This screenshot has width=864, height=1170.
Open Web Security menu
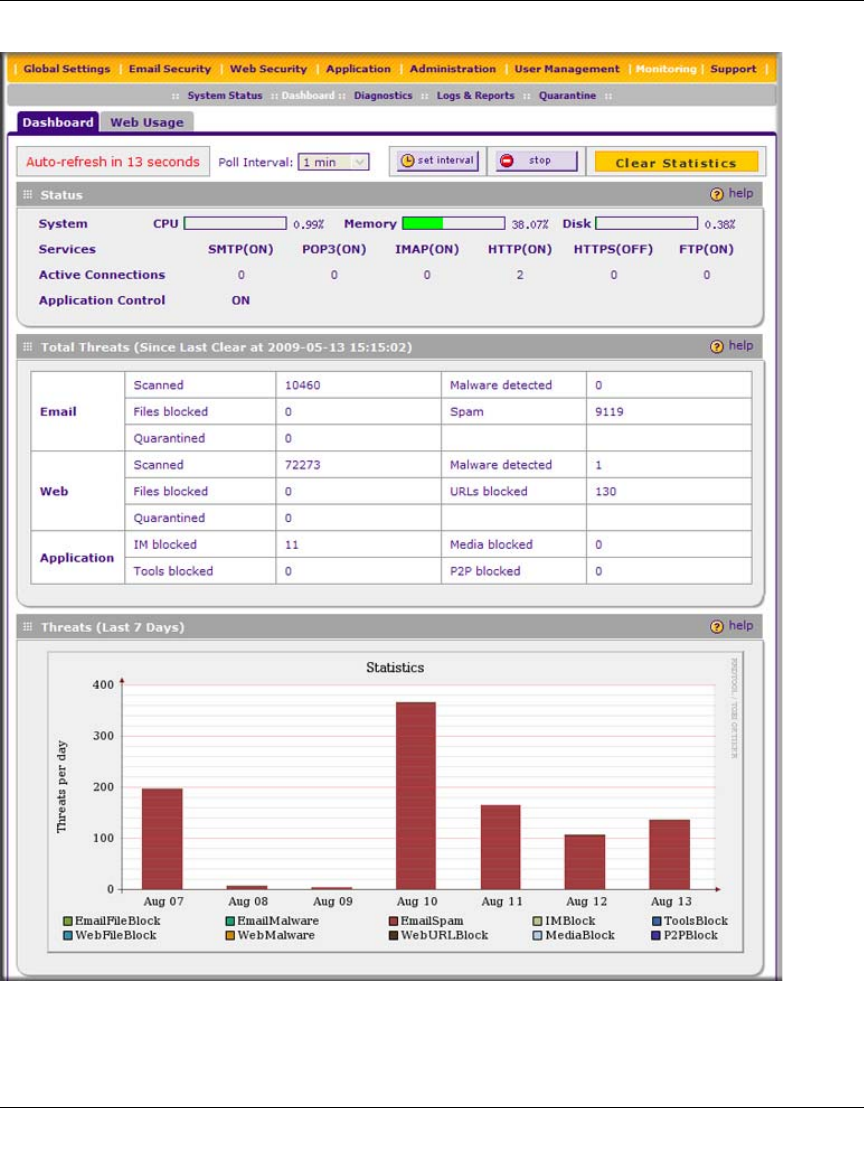pos(268,69)
